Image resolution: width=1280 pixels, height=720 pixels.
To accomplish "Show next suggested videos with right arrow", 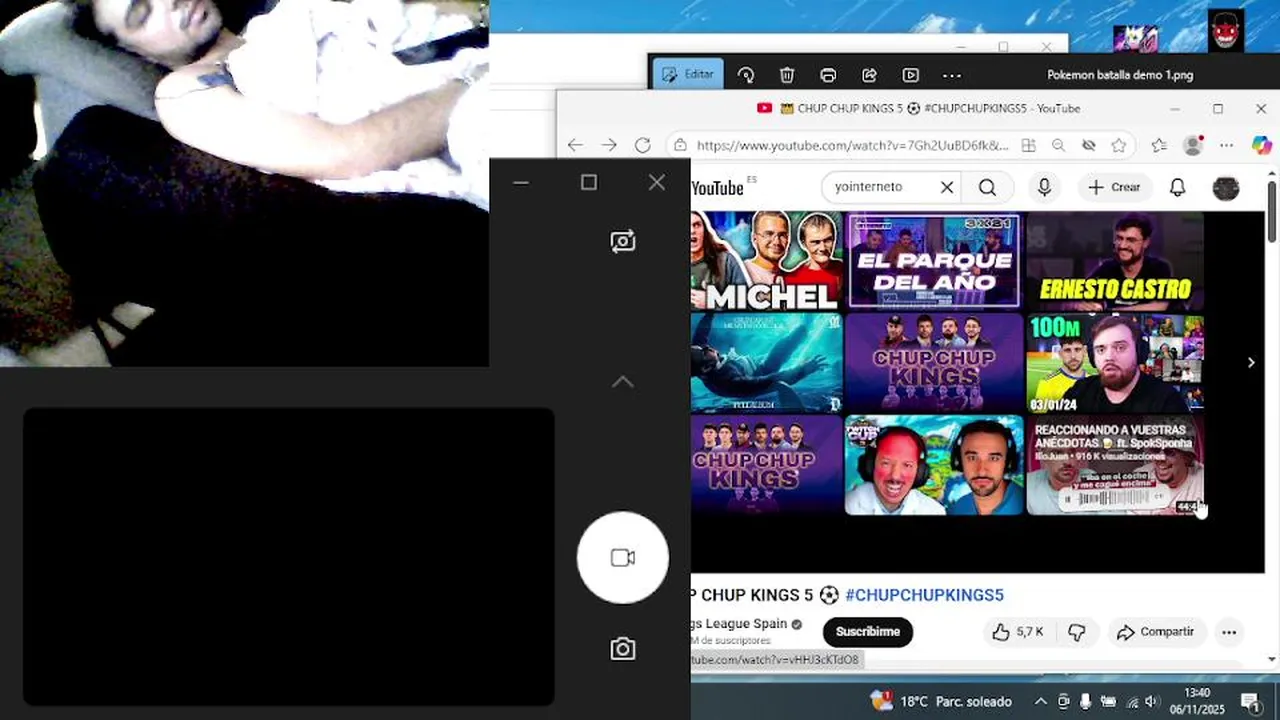I will click(1251, 363).
